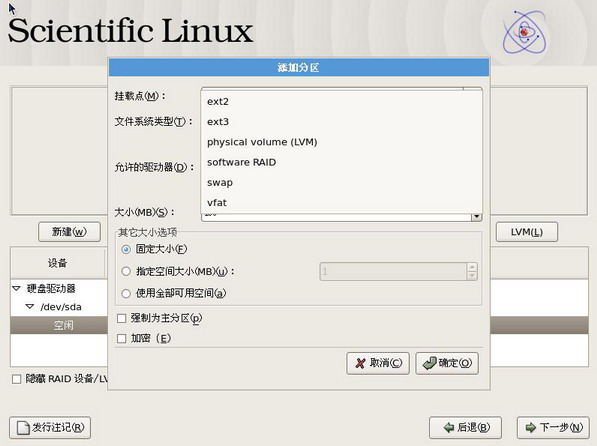597x446 pixels.
Task: Click the 允许的驱动器(D) label
Action: coord(155,167)
